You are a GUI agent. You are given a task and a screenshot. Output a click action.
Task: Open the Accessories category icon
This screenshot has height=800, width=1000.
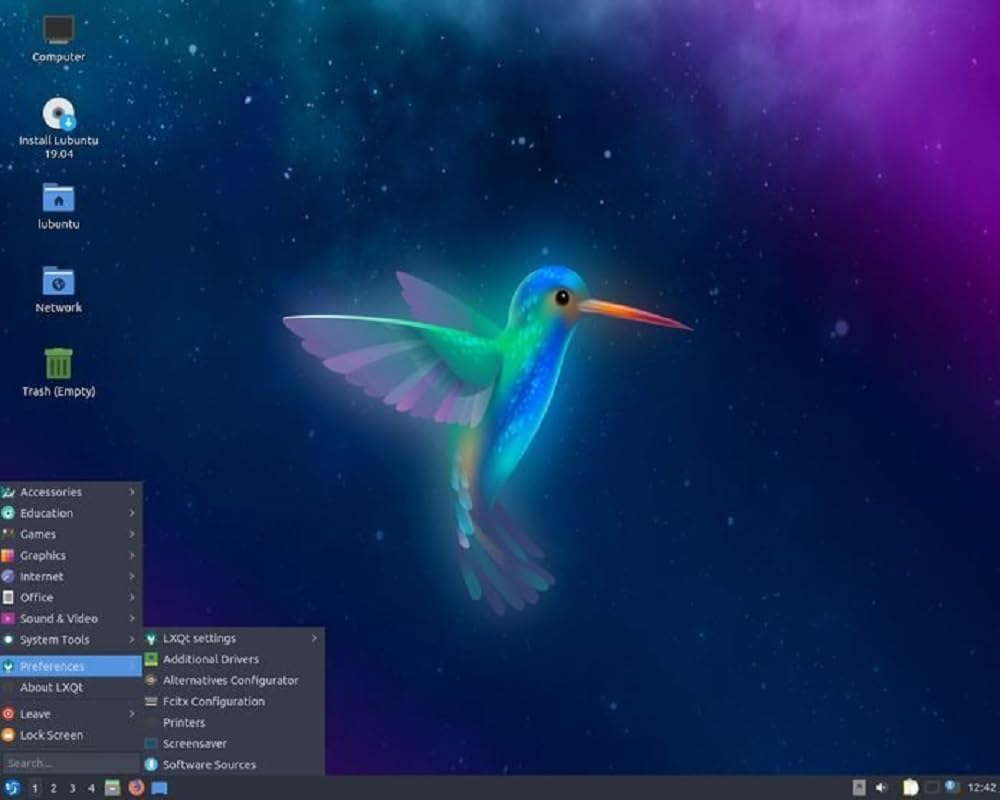(x=7, y=490)
